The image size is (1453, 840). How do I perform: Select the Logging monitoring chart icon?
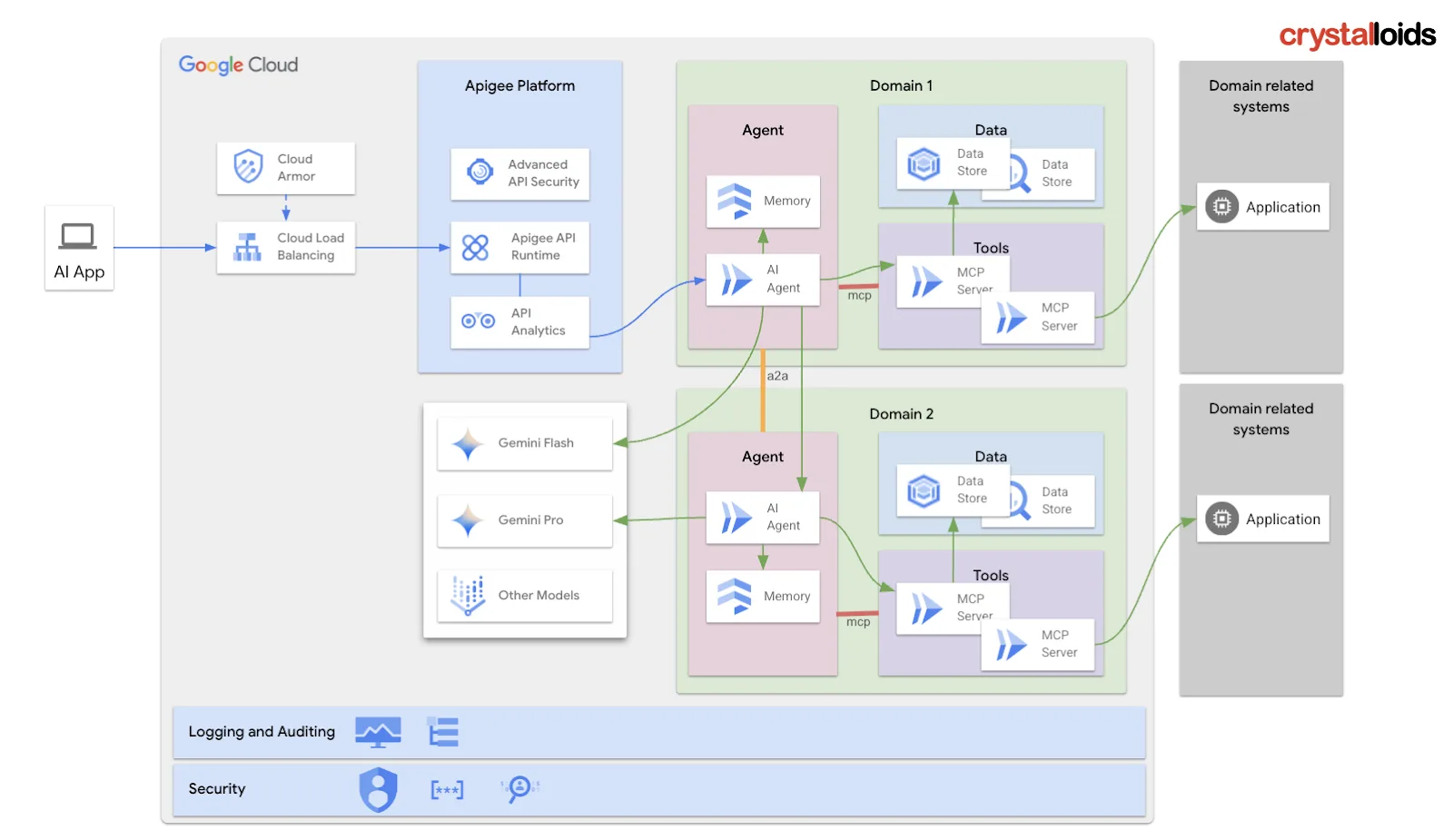click(378, 733)
